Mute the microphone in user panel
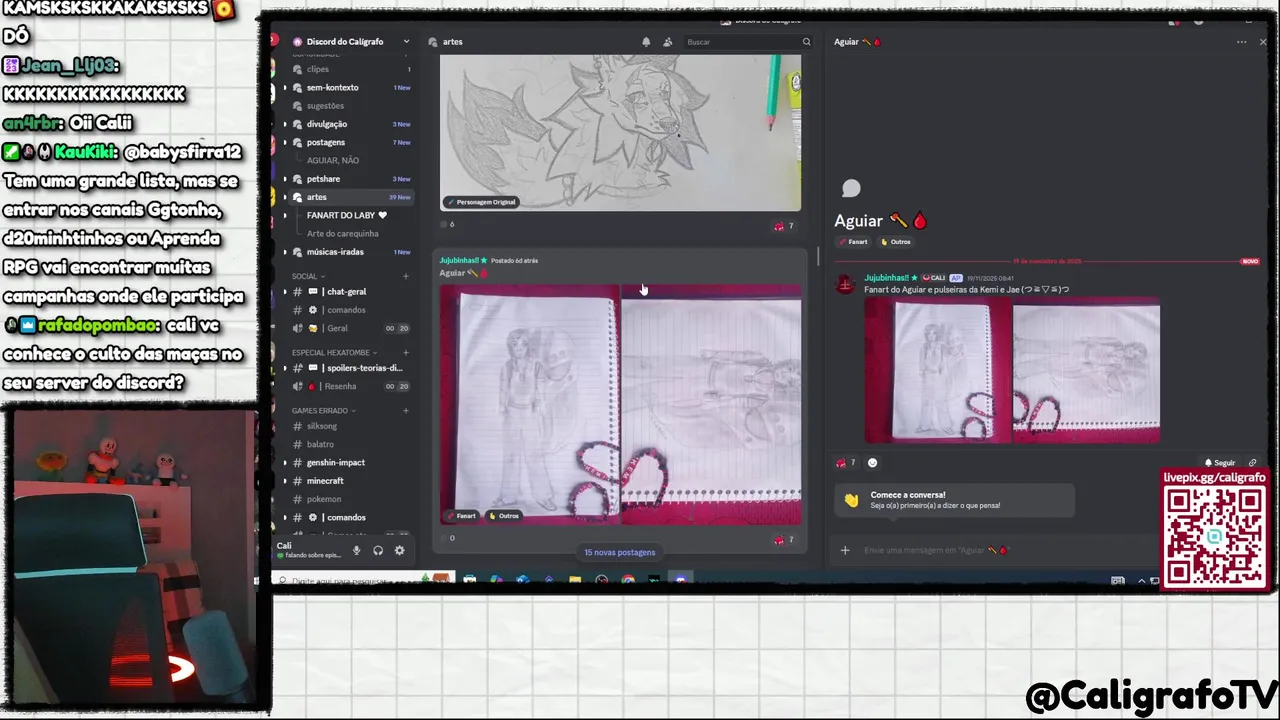 pos(356,550)
